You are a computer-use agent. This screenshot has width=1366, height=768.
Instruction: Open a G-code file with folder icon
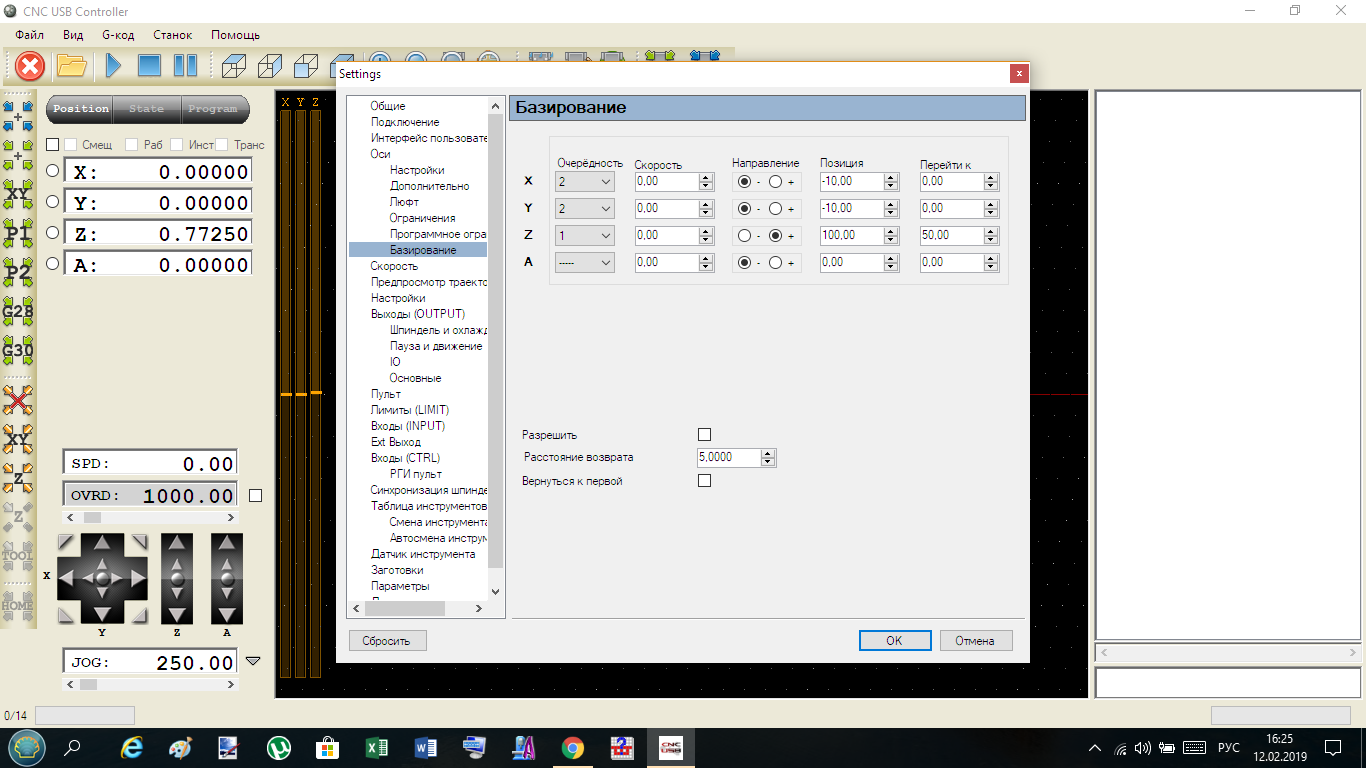click(x=72, y=66)
